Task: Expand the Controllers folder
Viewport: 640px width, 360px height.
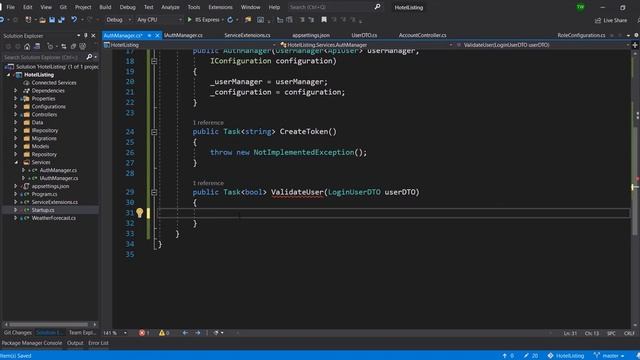Action: point(16,115)
